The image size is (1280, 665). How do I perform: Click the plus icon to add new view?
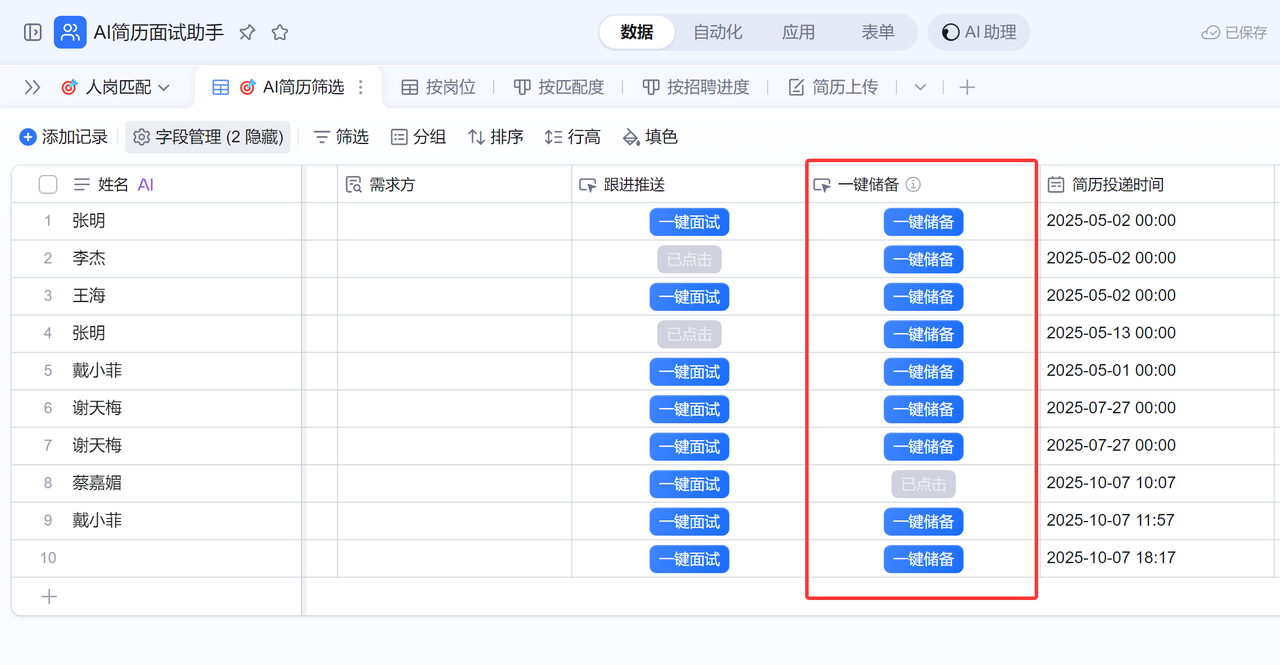click(967, 87)
